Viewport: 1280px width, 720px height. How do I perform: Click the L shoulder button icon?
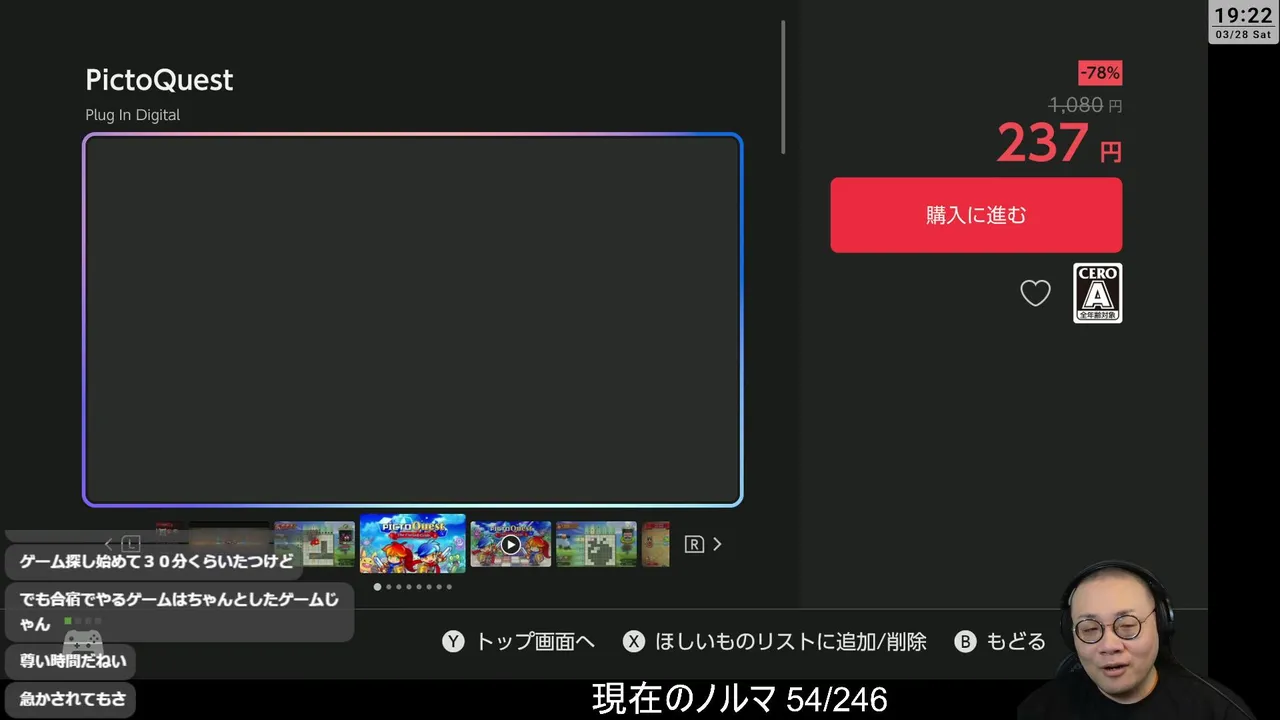pos(131,544)
